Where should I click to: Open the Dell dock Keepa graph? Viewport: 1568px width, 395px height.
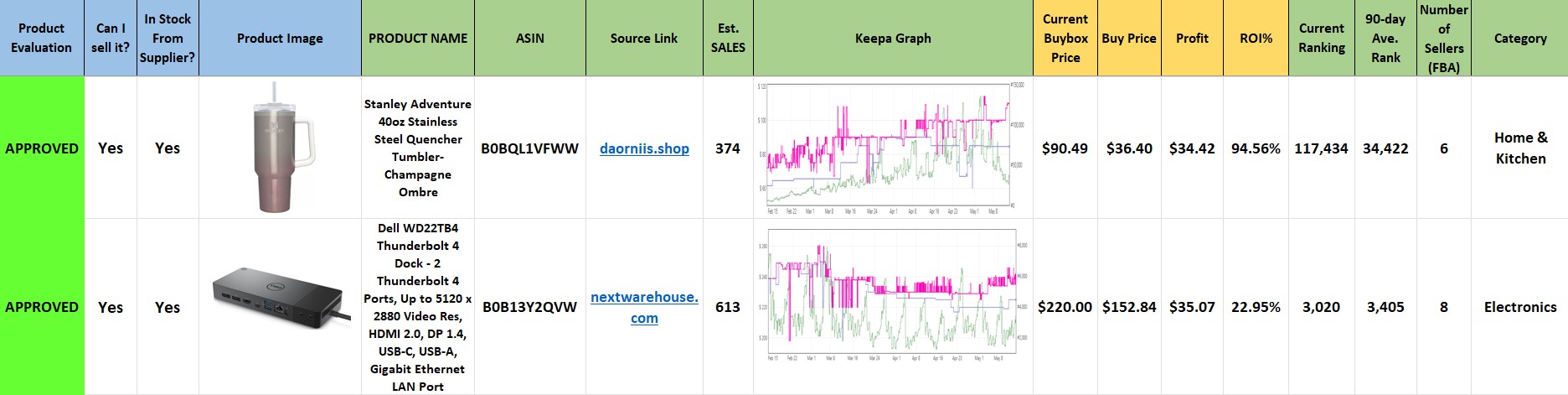893,295
